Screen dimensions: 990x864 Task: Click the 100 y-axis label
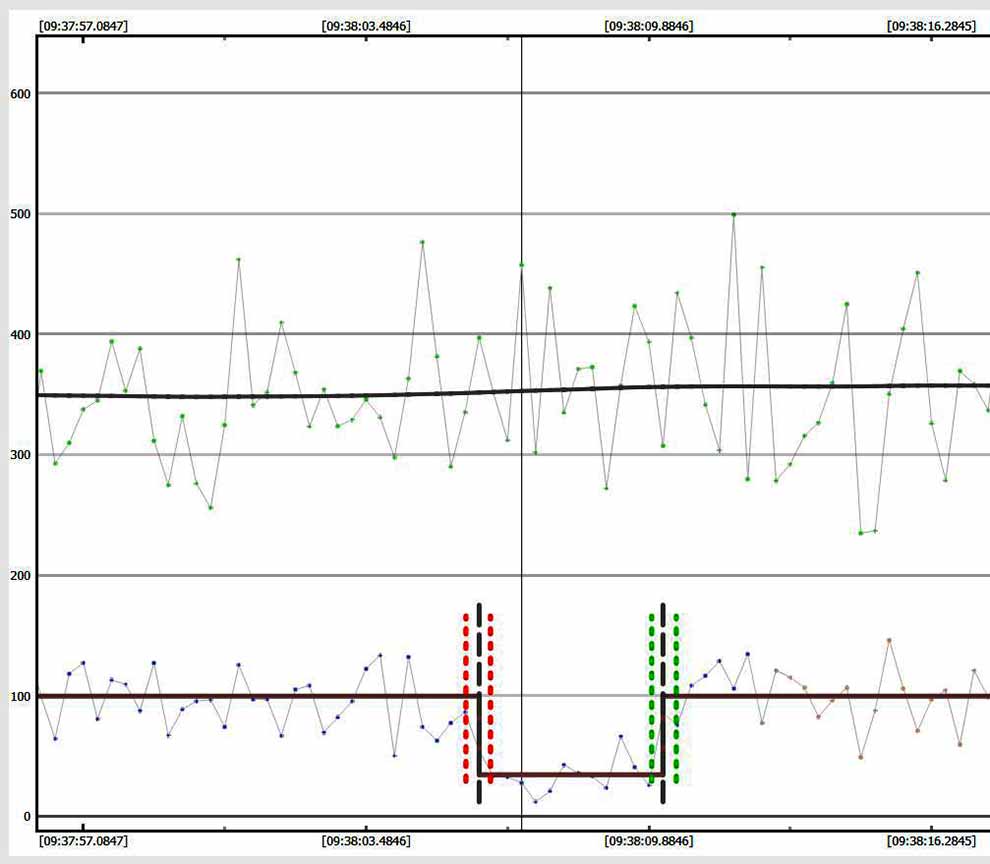(21, 696)
